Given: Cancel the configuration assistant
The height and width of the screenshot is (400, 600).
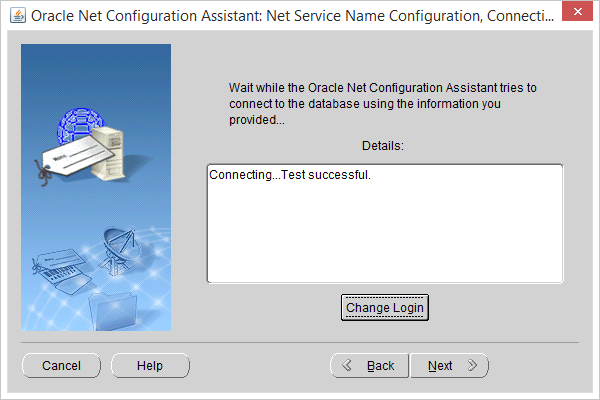Looking at the screenshot, I should pyautogui.click(x=62, y=366).
